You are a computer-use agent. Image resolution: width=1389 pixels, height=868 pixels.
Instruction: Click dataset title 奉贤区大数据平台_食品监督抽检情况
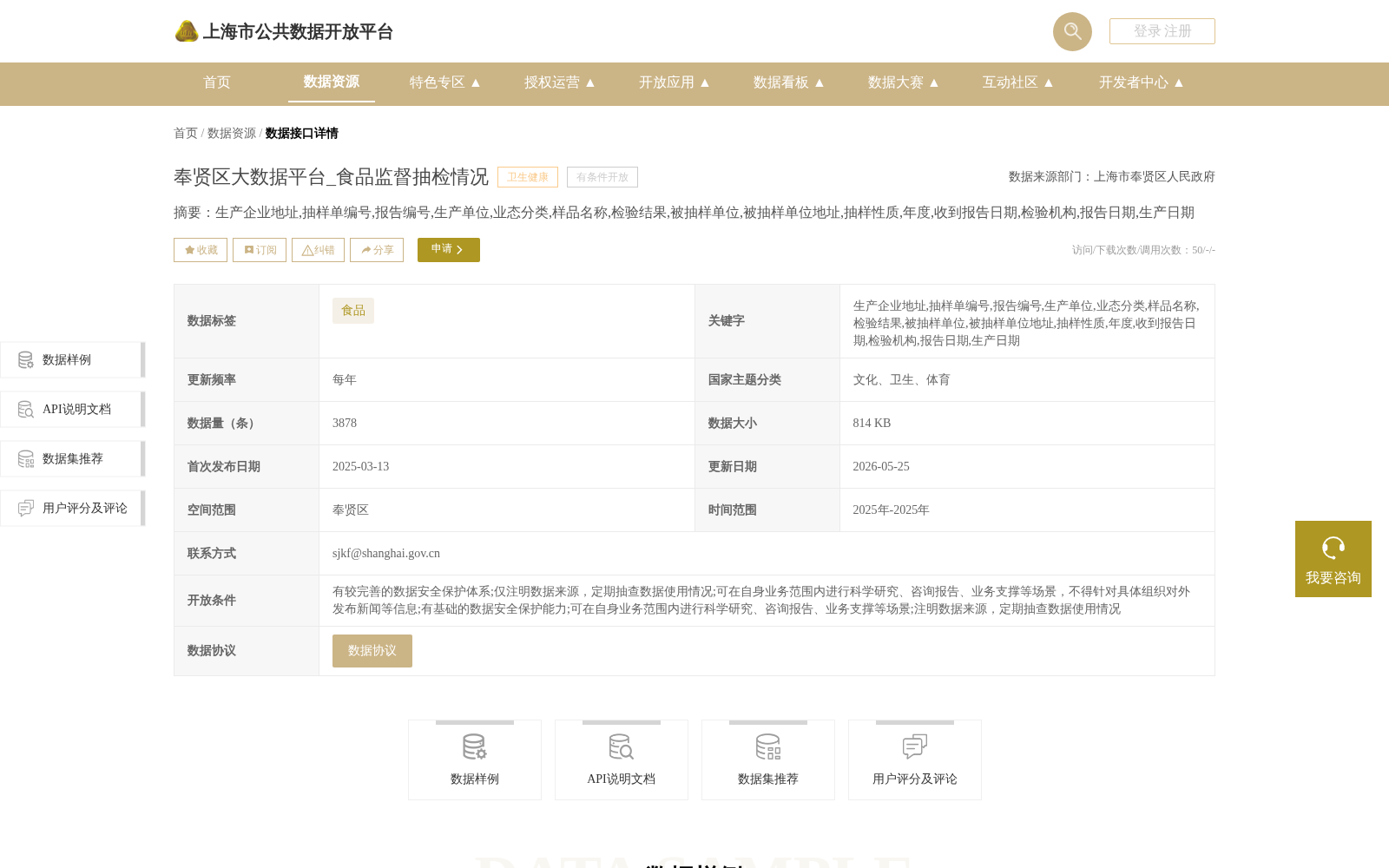coord(332,177)
